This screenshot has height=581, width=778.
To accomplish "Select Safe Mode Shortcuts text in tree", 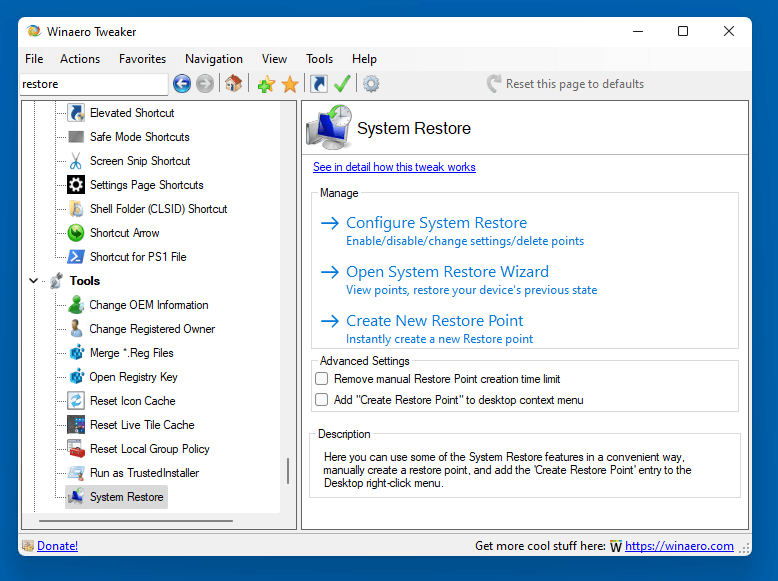I will tap(140, 137).
